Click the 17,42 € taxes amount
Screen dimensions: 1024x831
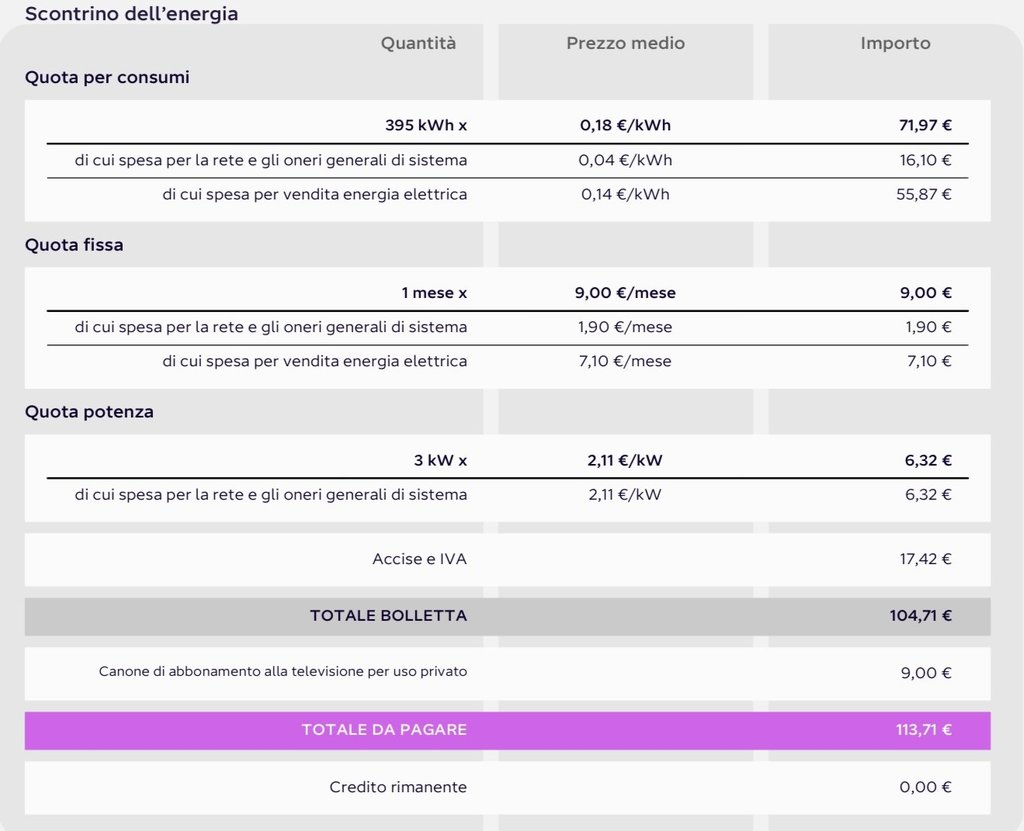coord(925,559)
